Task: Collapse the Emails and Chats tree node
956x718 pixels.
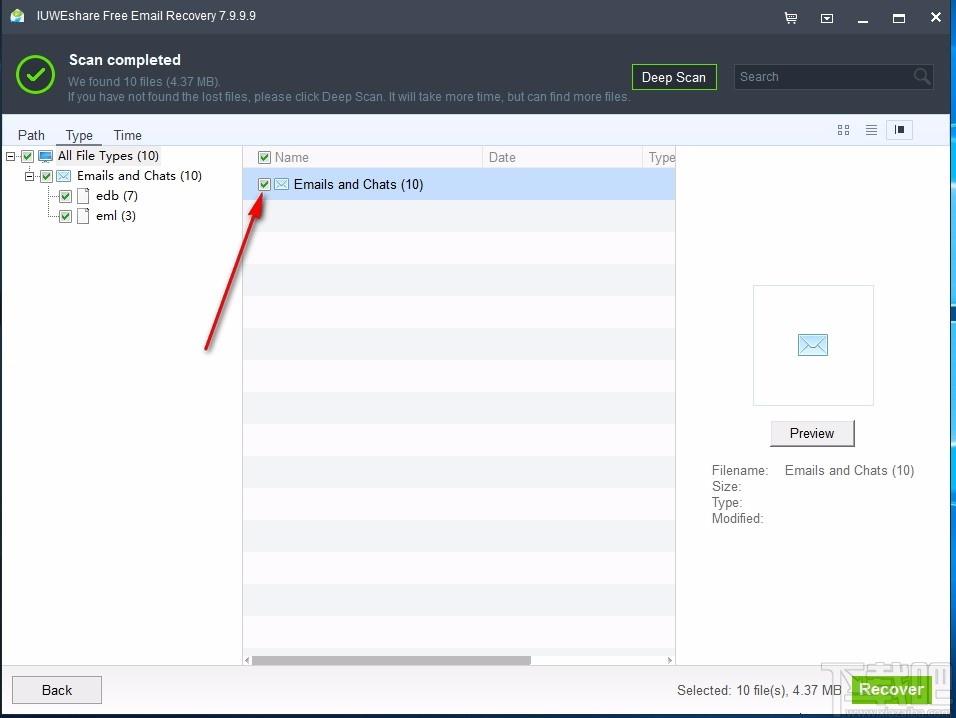Action: pos(29,177)
